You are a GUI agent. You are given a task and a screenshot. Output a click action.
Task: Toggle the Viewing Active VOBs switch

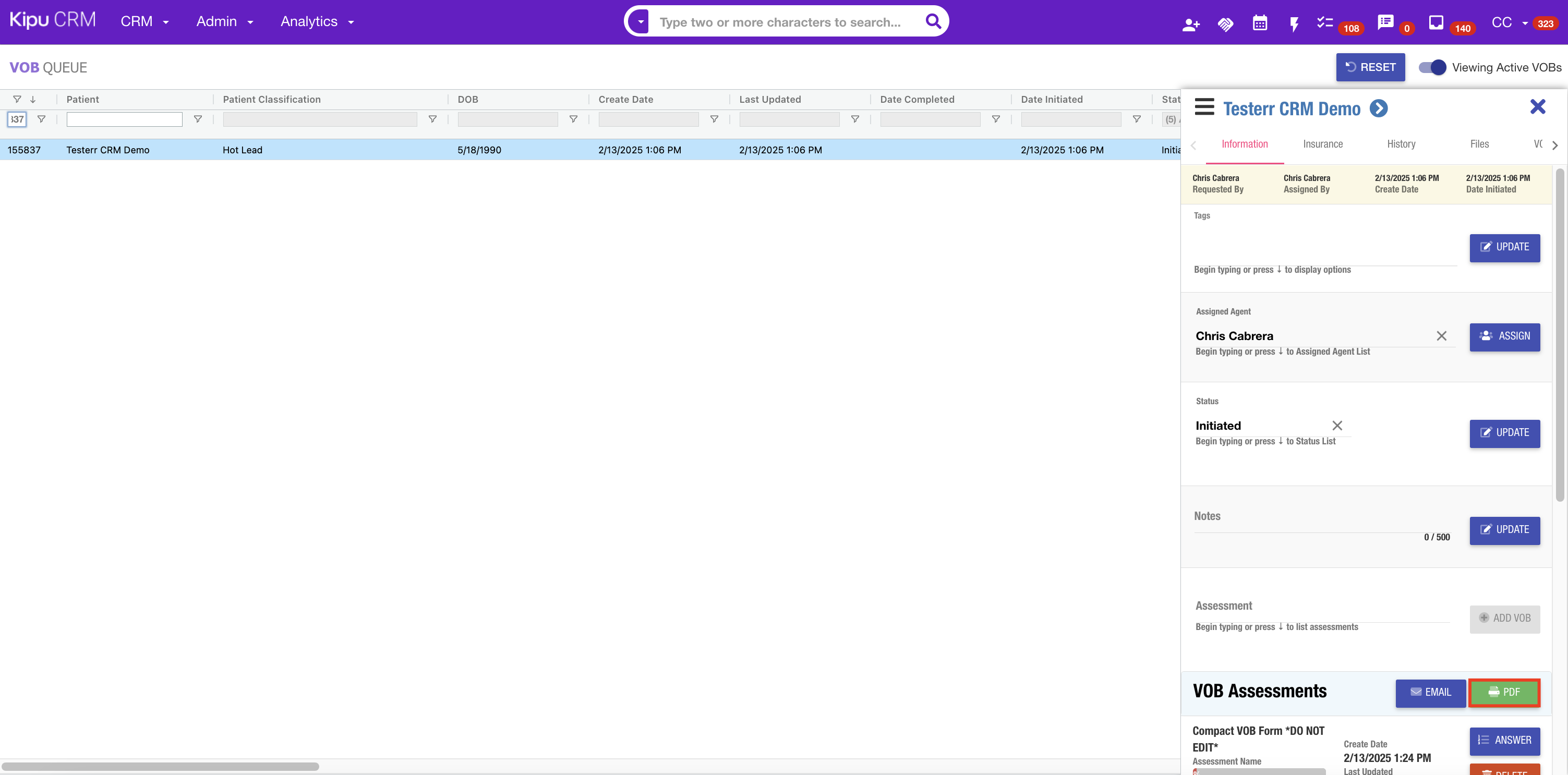[x=1432, y=68]
